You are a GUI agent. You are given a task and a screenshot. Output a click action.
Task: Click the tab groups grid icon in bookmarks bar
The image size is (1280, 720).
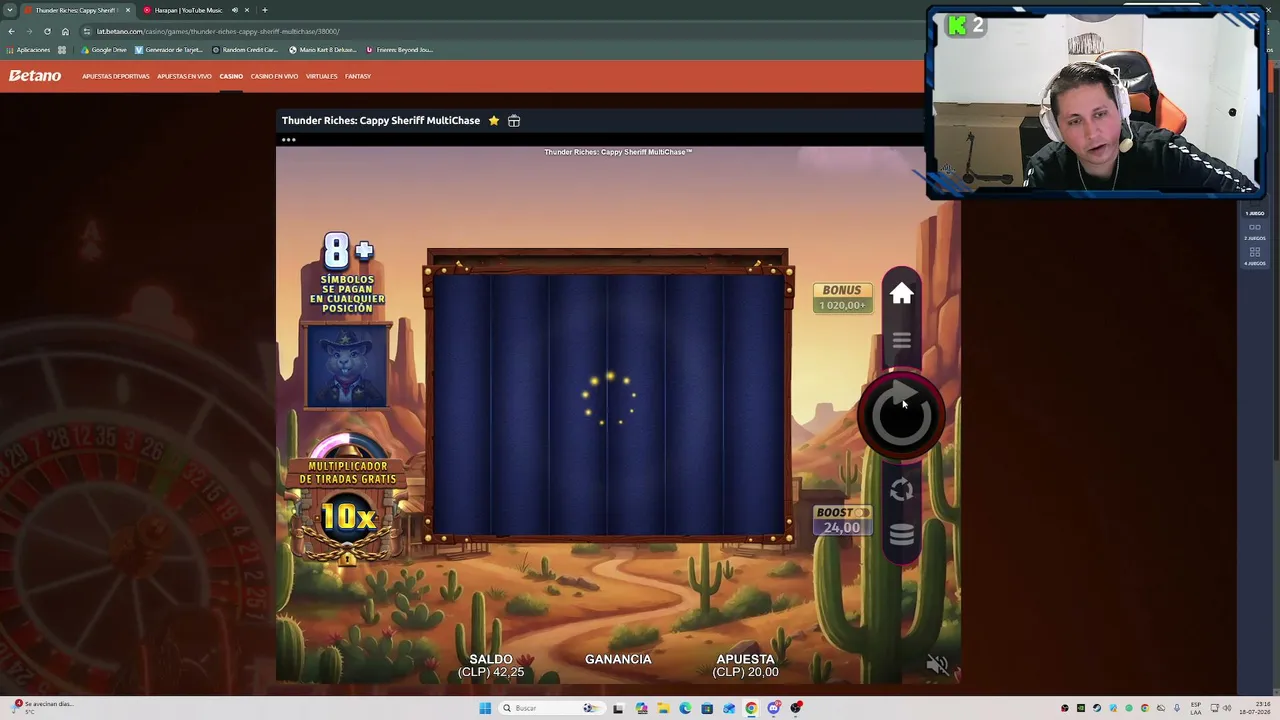[62, 50]
